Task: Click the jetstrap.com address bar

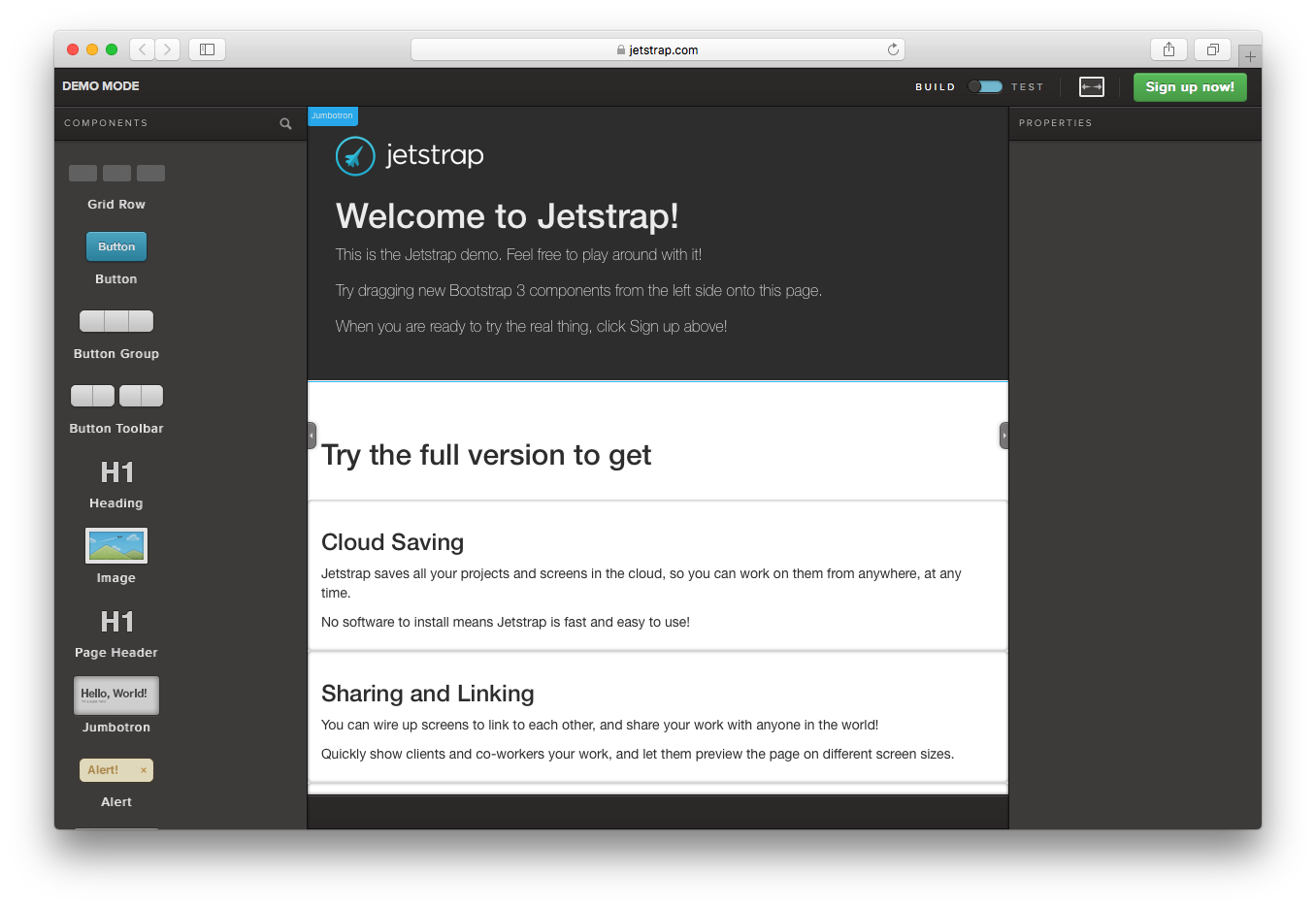Action: tap(658, 49)
